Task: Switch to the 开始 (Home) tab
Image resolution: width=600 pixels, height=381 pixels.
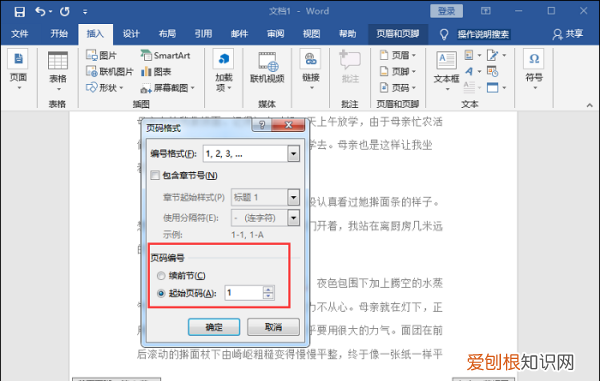Action: click(x=59, y=34)
